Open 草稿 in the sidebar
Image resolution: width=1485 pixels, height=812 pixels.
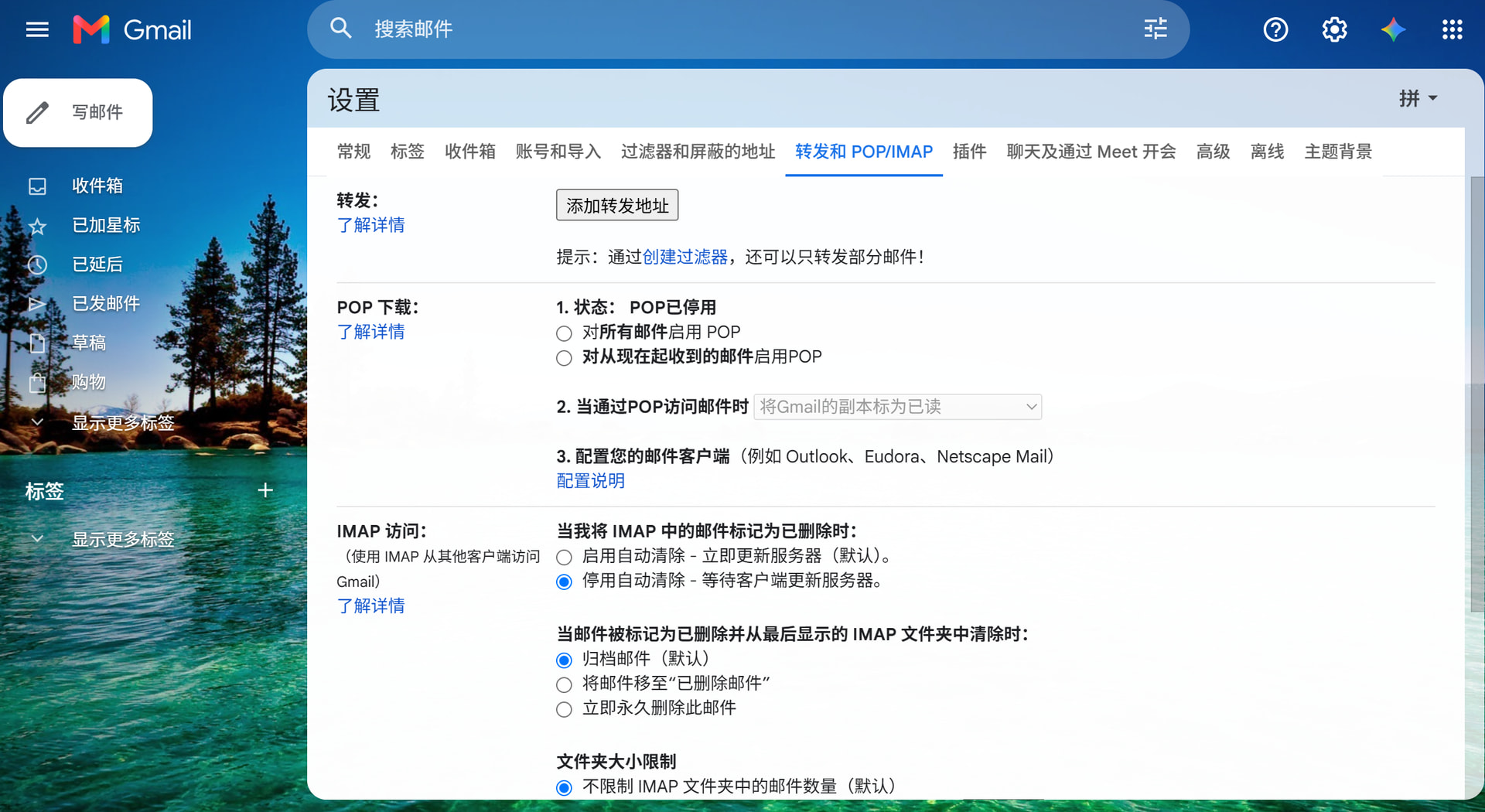(89, 343)
